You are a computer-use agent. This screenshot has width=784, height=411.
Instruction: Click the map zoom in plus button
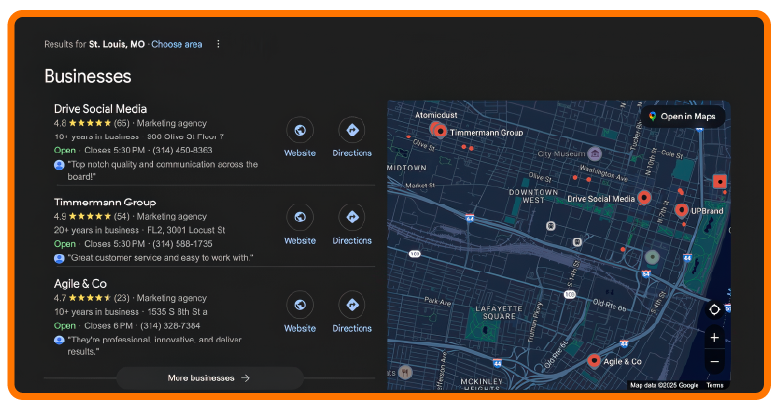point(714,338)
